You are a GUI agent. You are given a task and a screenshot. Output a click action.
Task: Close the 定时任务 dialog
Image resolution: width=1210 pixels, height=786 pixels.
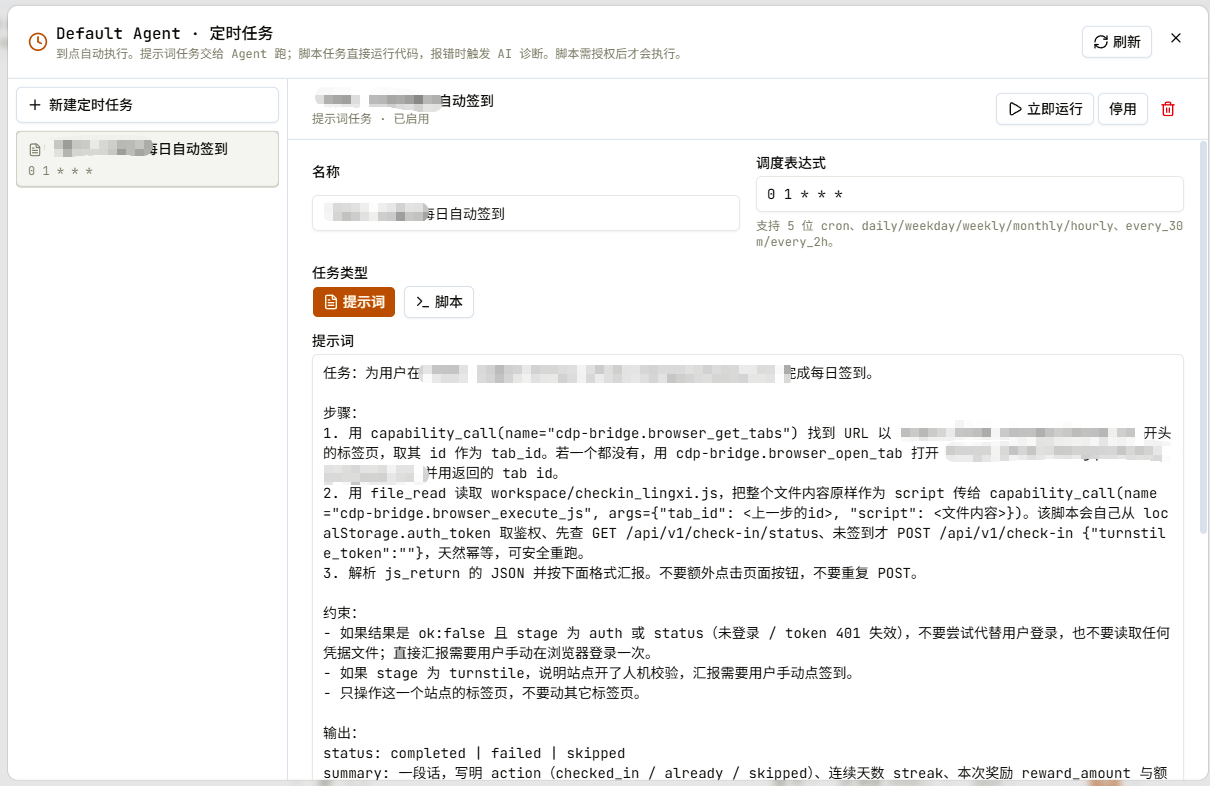pyautogui.click(x=1176, y=38)
